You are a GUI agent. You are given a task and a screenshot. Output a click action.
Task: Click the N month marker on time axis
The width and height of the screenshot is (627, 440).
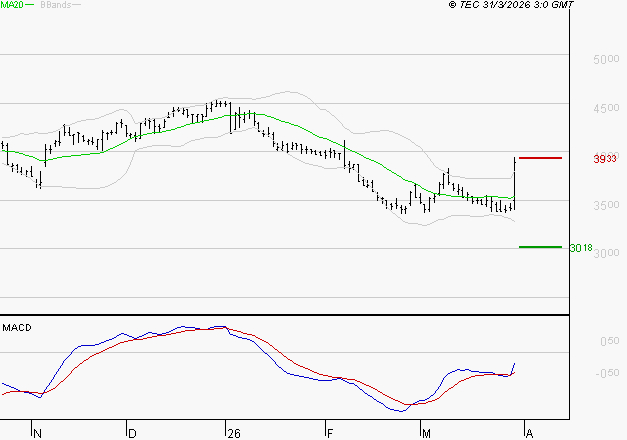pyautogui.click(x=38, y=434)
